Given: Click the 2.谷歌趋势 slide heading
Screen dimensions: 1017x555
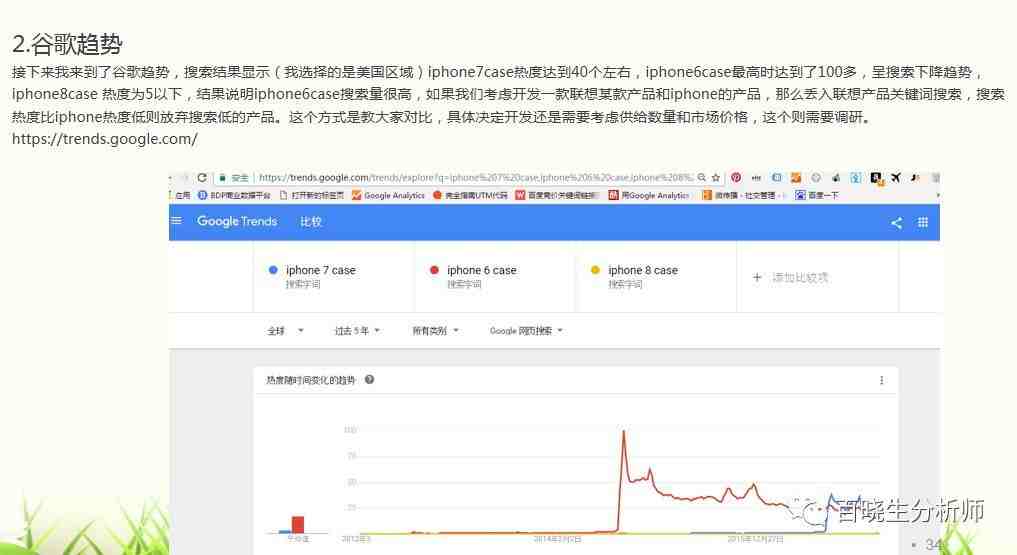Looking at the screenshot, I should (67, 44).
